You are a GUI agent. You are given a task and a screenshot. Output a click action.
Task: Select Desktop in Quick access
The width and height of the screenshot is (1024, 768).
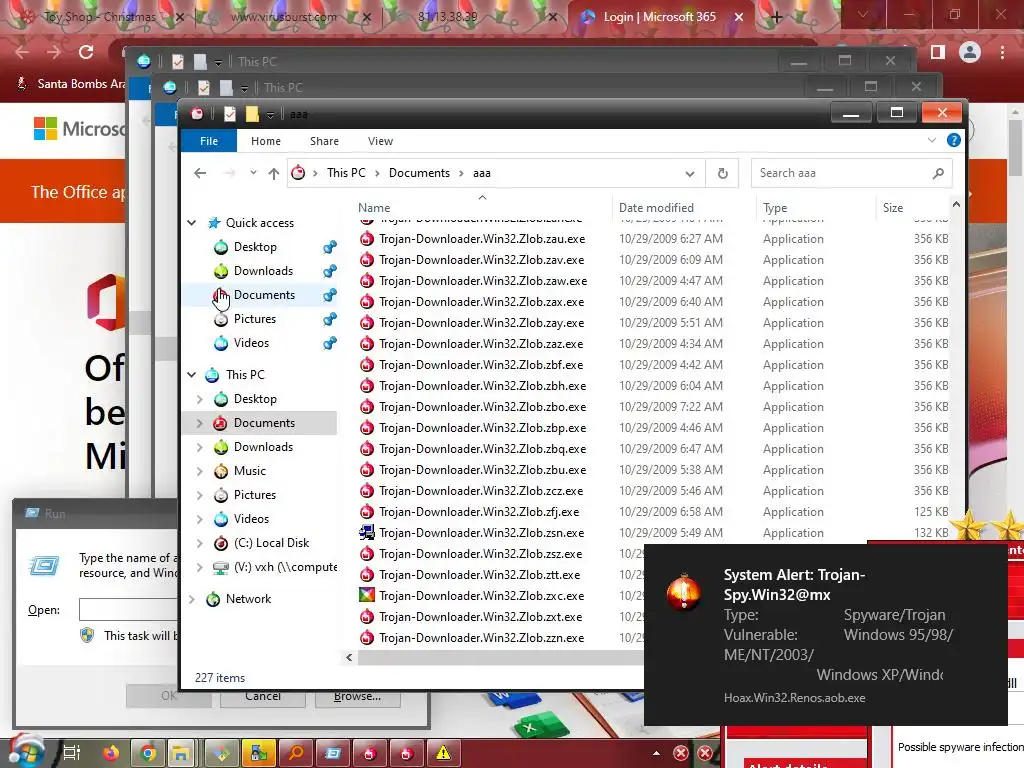coord(255,247)
